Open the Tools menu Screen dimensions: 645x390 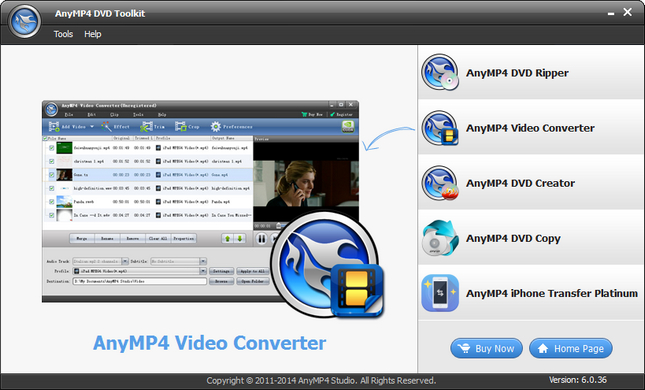pos(63,34)
